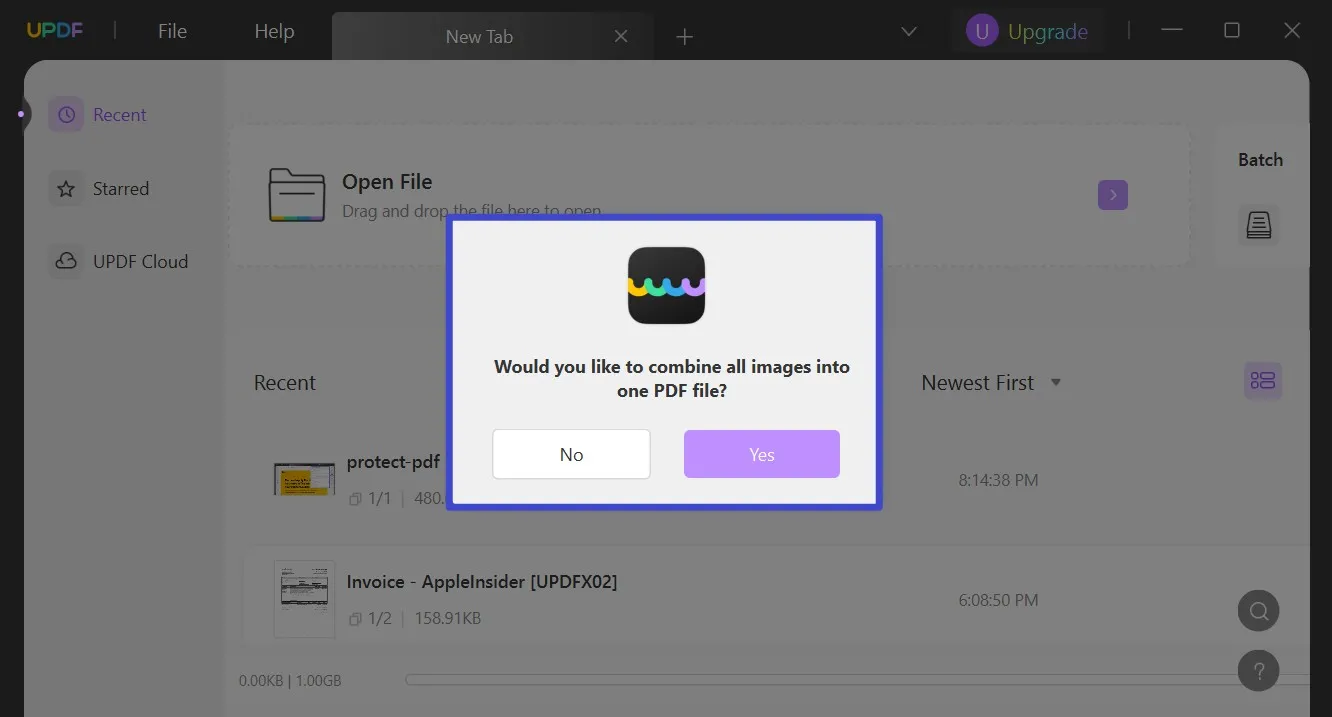Open the Newest First sort dropdown
This screenshot has width=1332, height=717.
click(x=991, y=383)
